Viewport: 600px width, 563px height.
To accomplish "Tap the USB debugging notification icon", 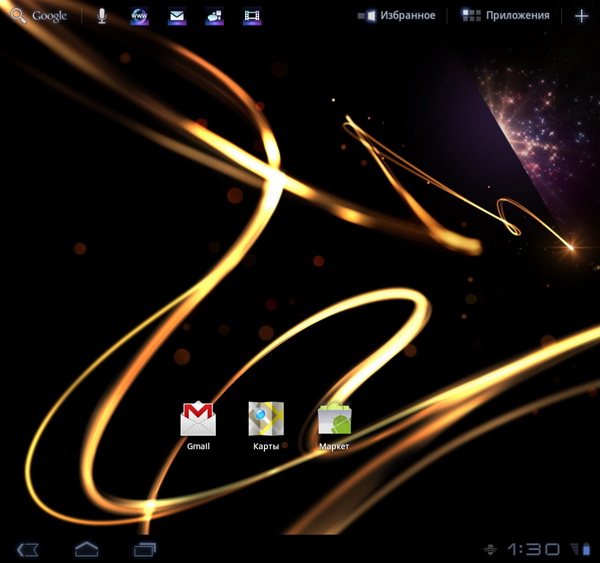I will pos(489,549).
